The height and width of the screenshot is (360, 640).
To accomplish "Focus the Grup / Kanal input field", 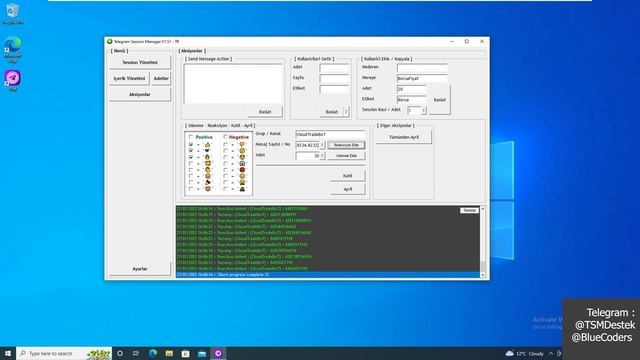I will pos(330,134).
